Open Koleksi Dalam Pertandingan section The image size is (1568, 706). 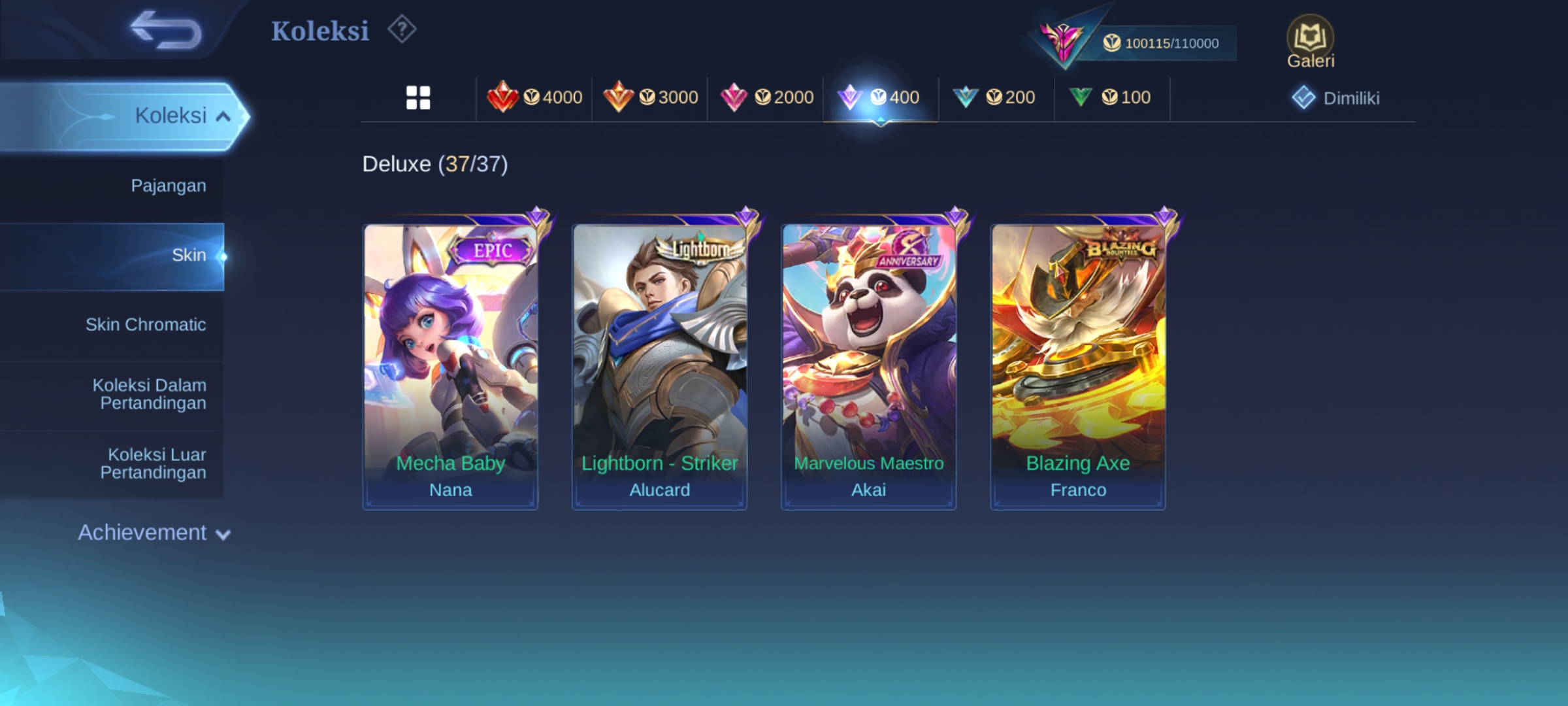tap(112, 394)
